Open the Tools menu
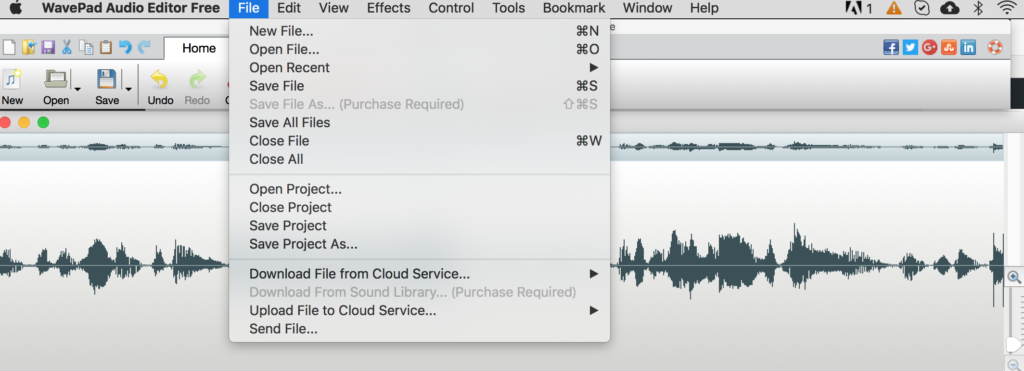1024x371 pixels. point(509,8)
